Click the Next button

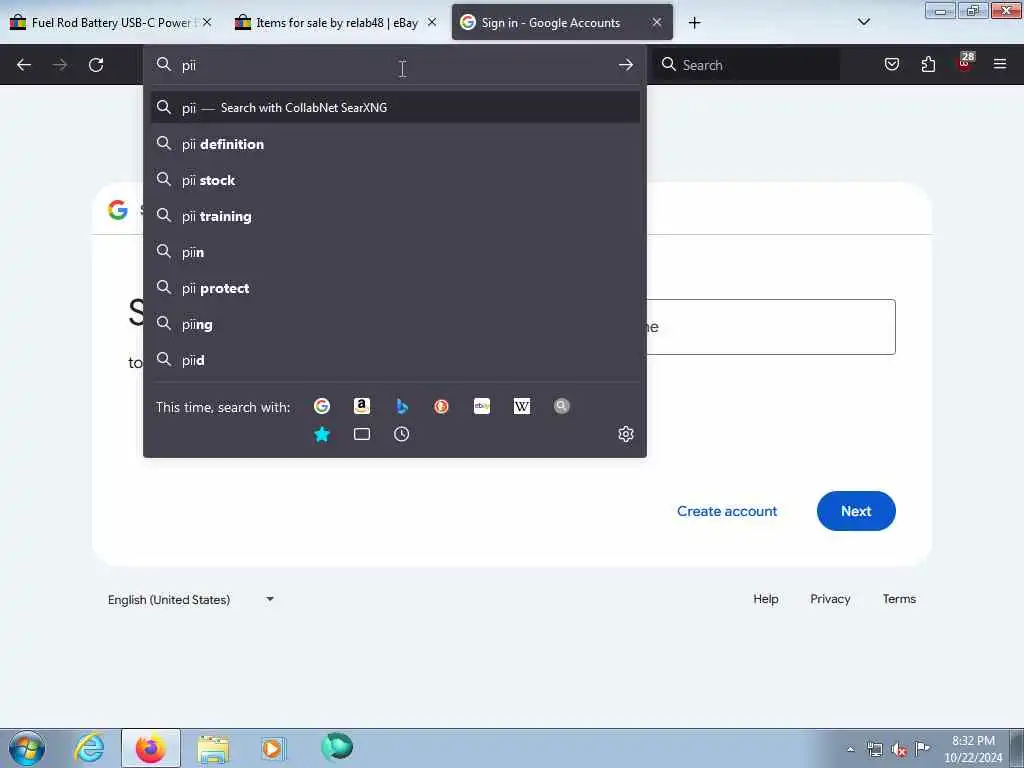[856, 511]
